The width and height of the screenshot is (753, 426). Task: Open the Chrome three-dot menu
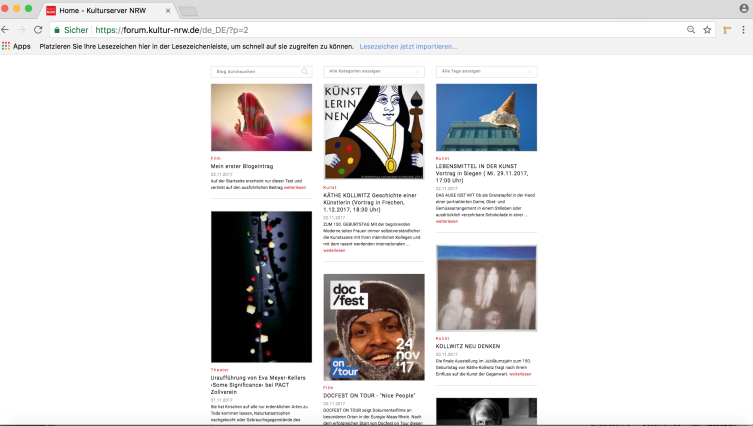coord(743,30)
